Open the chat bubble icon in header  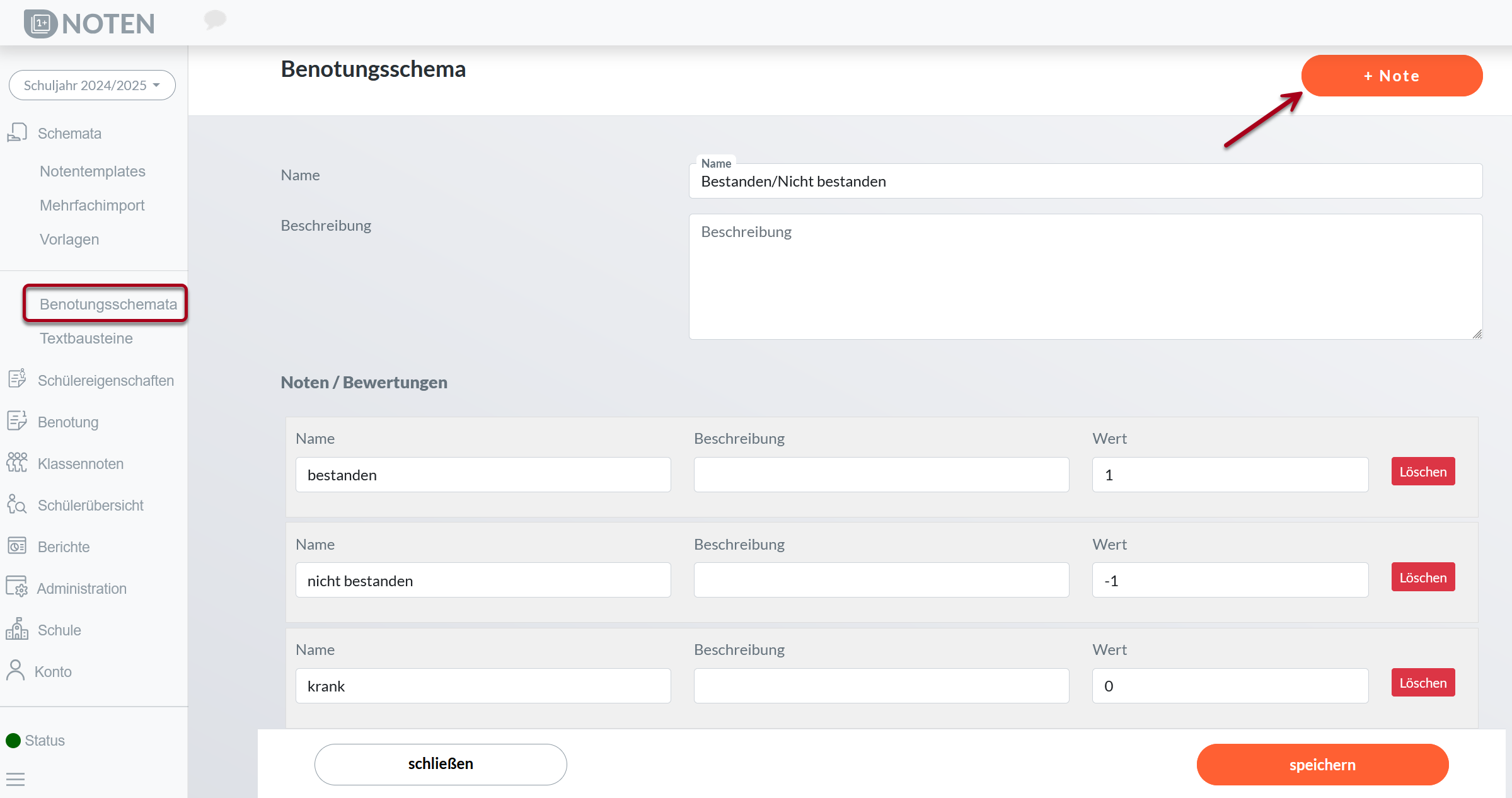pos(215,19)
